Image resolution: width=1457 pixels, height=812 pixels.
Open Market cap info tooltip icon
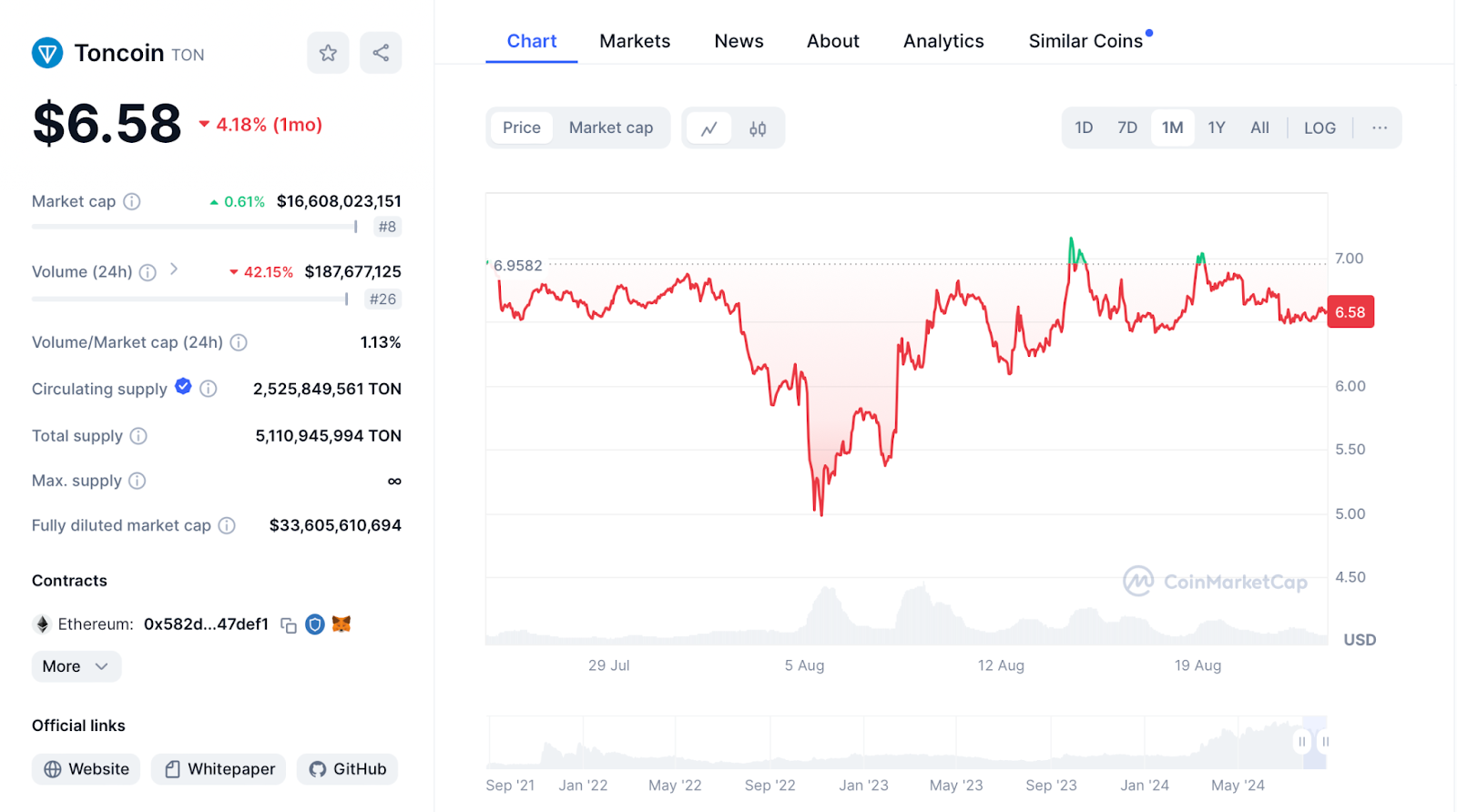tap(132, 201)
